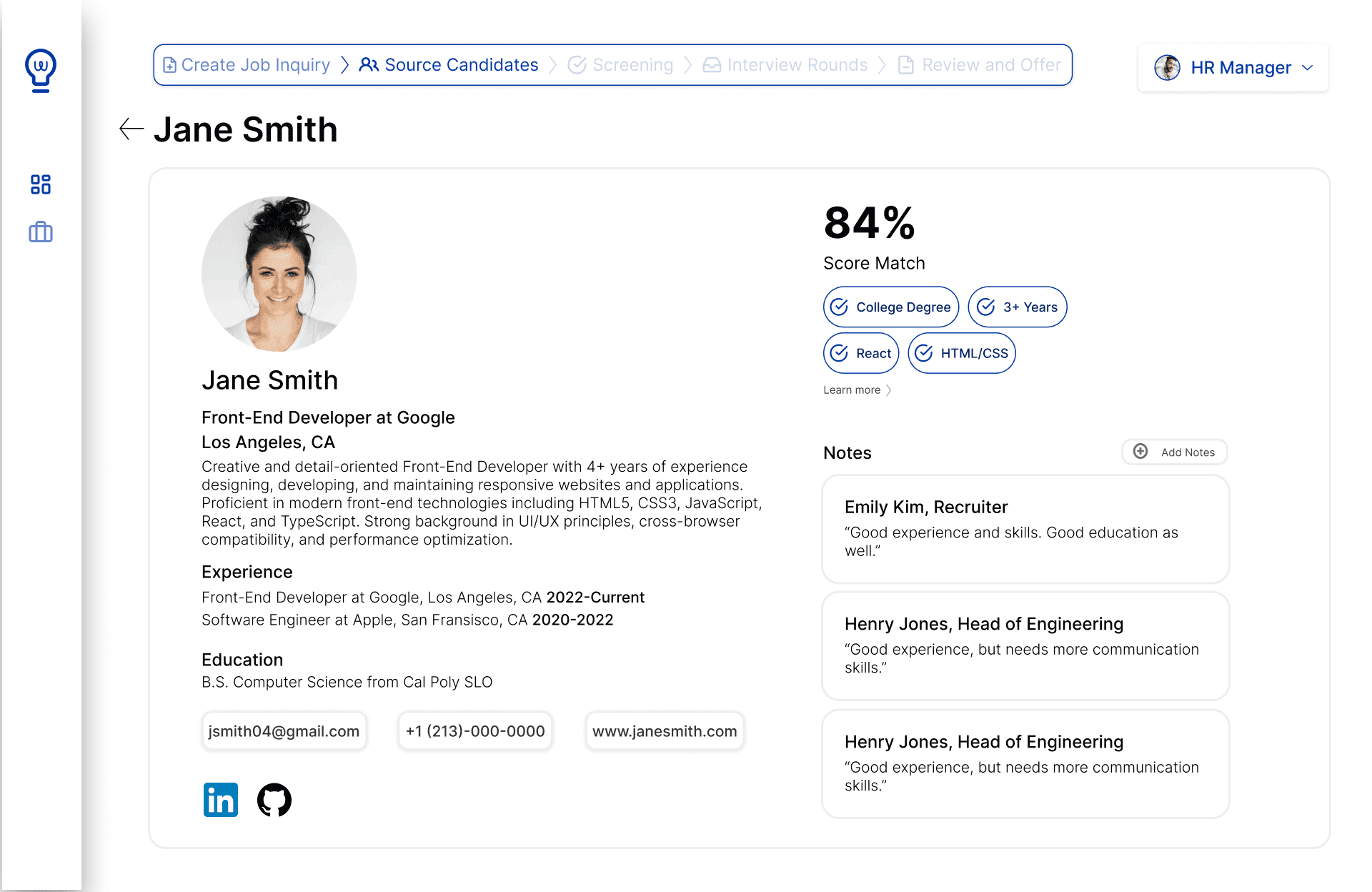Image resolution: width=1372 pixels, height=892 pixels.
Task: Open the dashboard grid icon in sidebar
Action: pyautogui.click(x=41, y=184)
